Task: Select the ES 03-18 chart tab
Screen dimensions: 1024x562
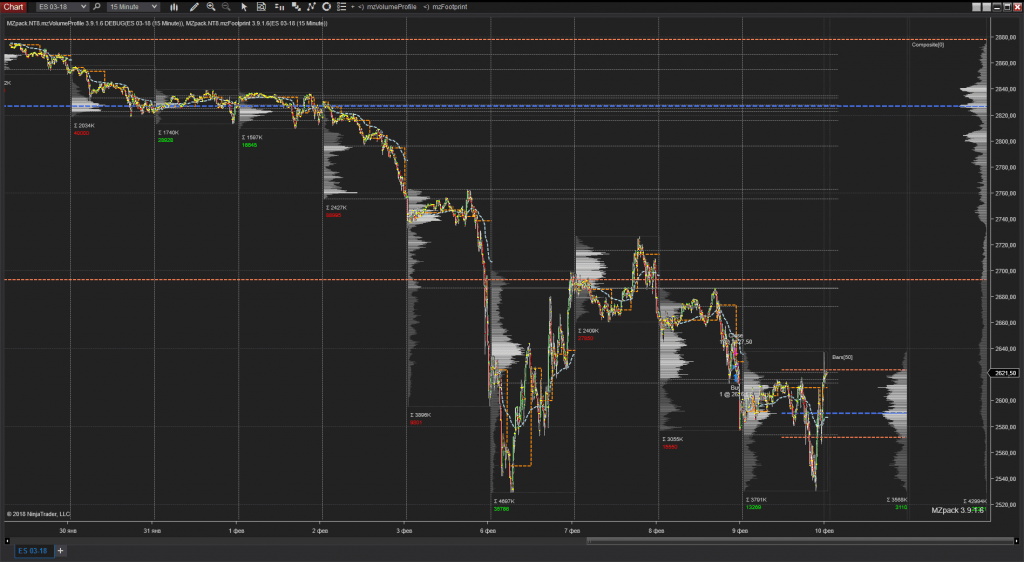Action: 33,551
